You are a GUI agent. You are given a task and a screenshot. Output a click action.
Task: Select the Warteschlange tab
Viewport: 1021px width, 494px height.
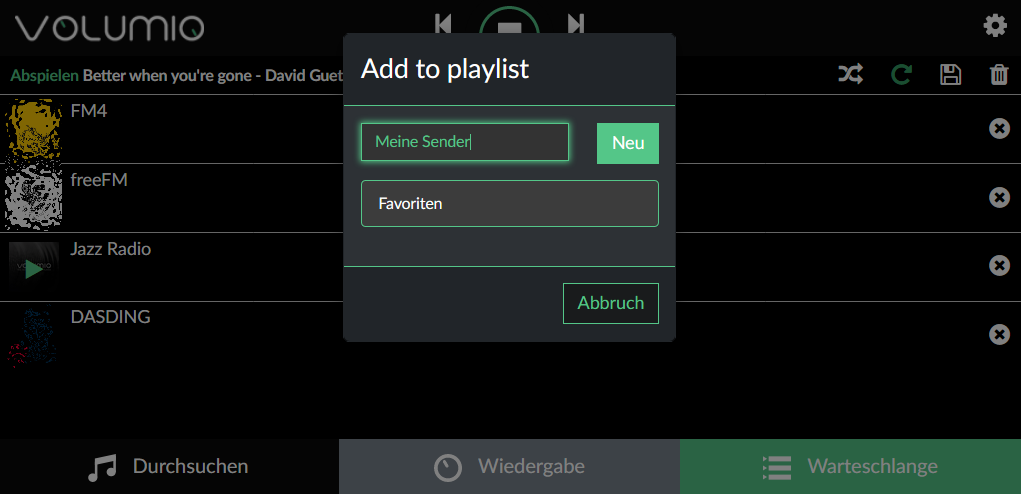coord(850,467)
